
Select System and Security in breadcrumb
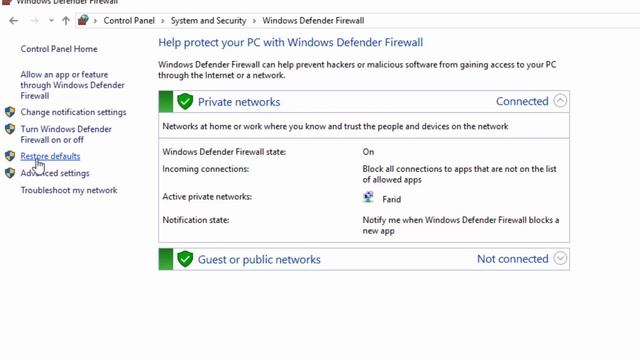coord(208,21)
